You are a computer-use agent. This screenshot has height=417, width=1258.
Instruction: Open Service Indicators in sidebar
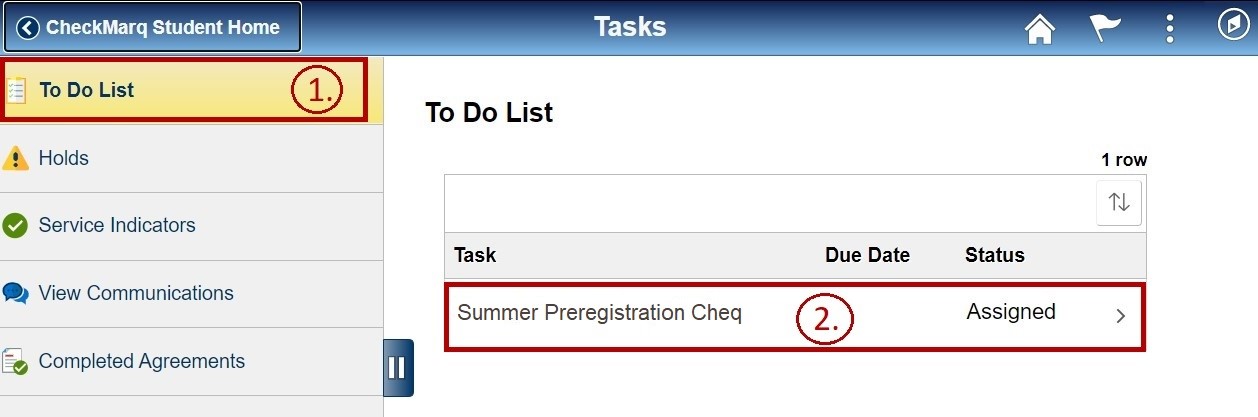117,226
